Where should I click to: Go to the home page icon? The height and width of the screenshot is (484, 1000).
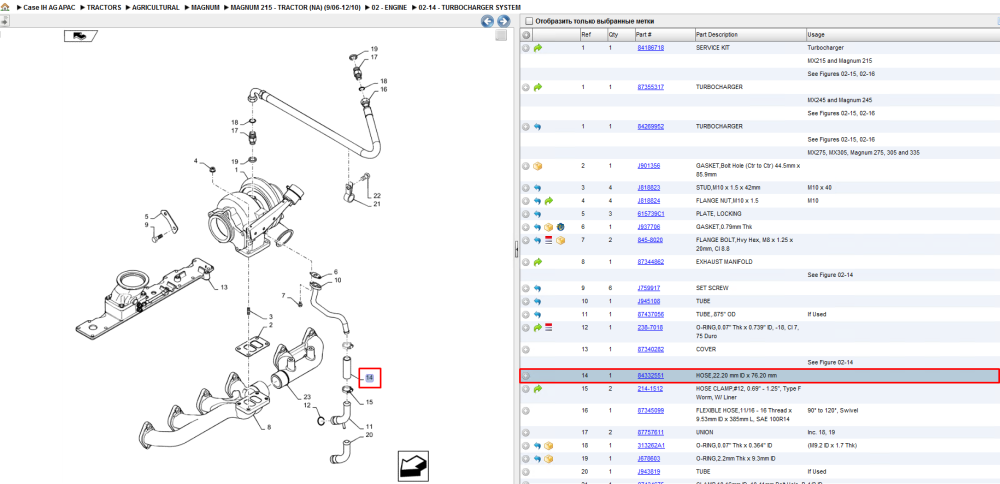(x=5, y=7)
